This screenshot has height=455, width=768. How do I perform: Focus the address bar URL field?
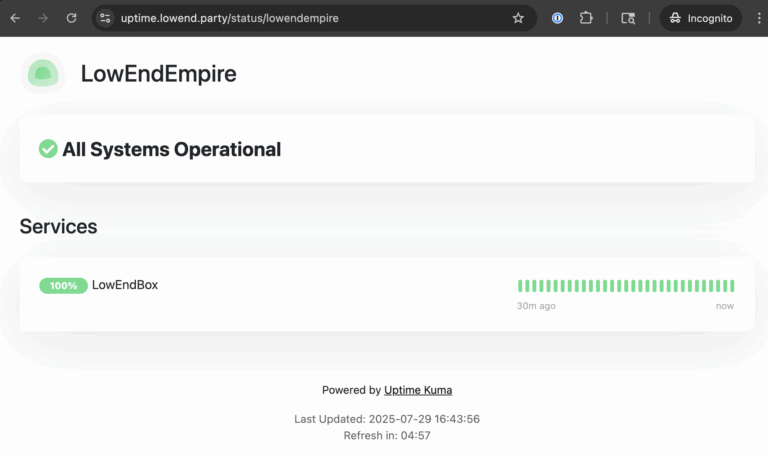(x=300, y=18)
